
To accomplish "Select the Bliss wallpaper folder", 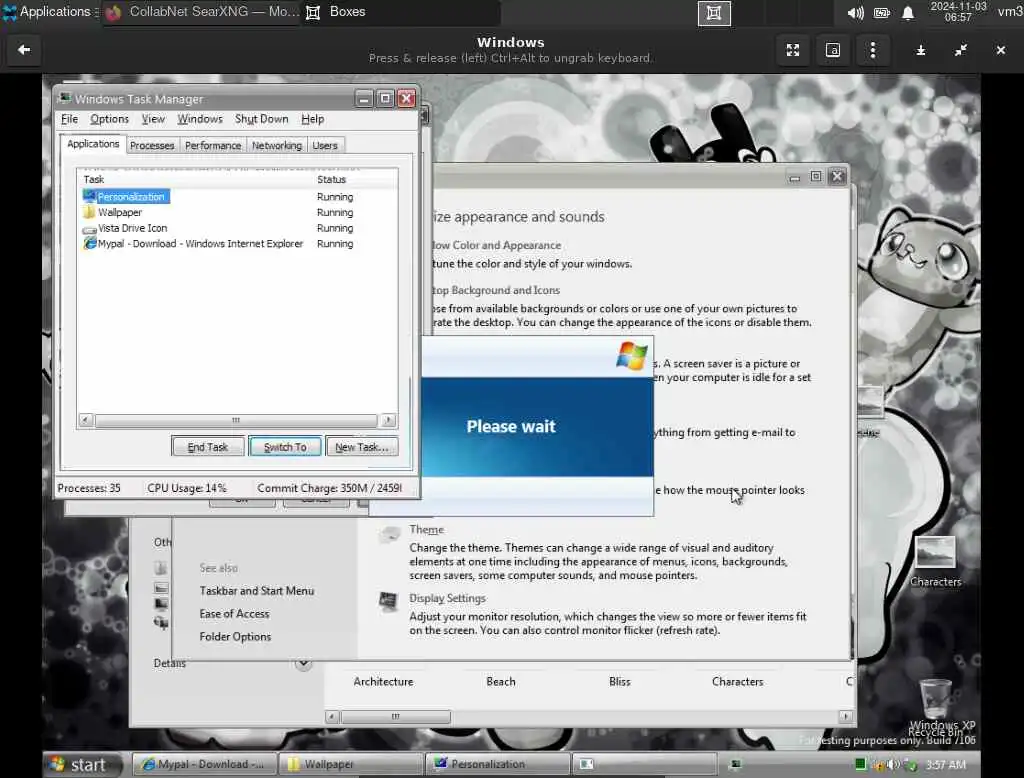I will pyautogui.click(x=620, y=681).
